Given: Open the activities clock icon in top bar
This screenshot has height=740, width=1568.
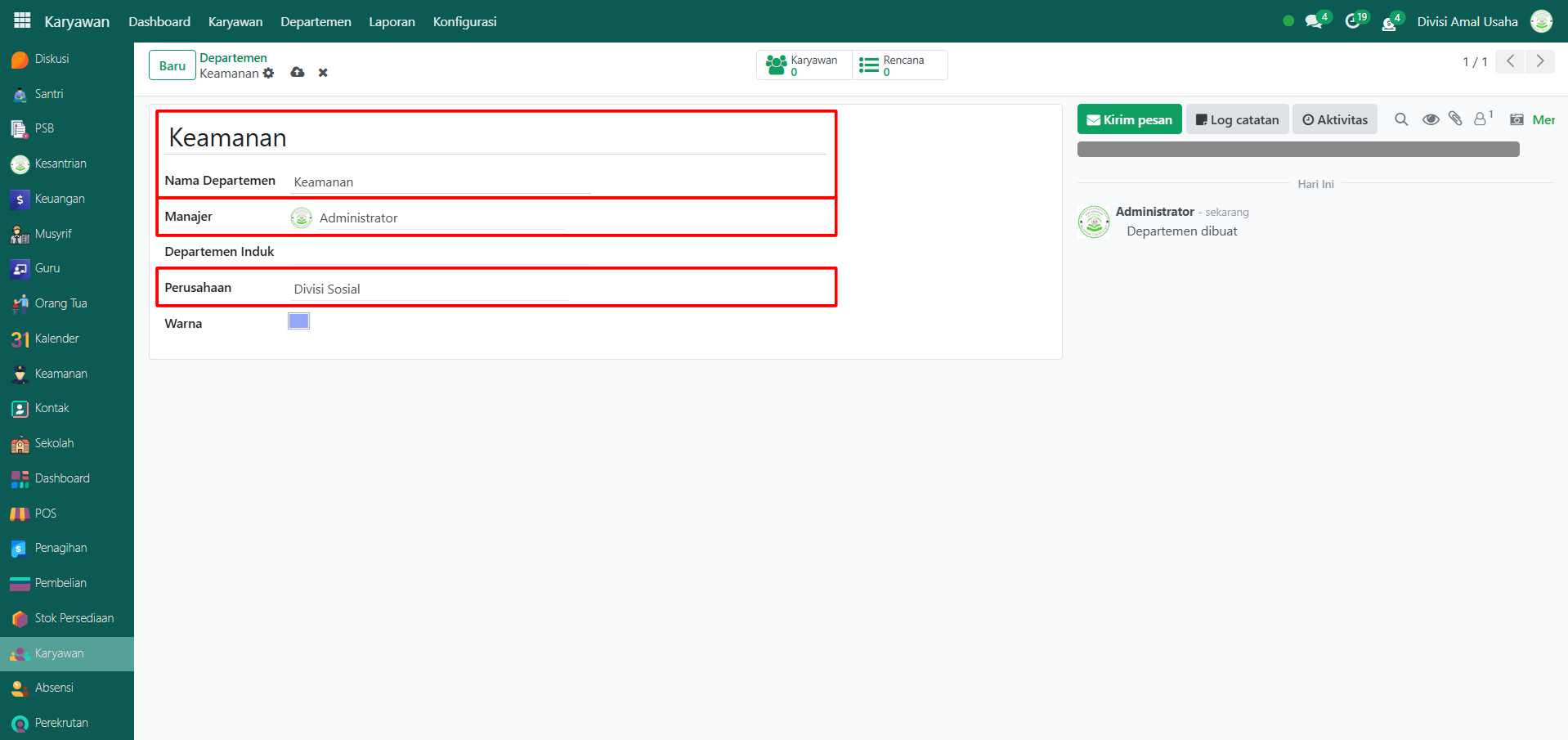Looking at the screenshot, I should [x=1354, y=21].
